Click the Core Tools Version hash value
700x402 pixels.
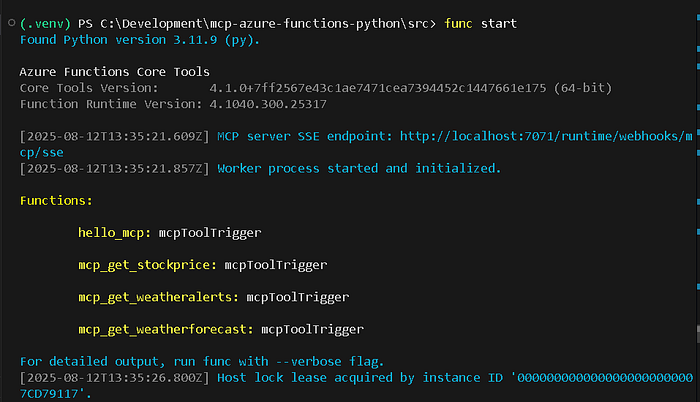click(x=378, y=88)
